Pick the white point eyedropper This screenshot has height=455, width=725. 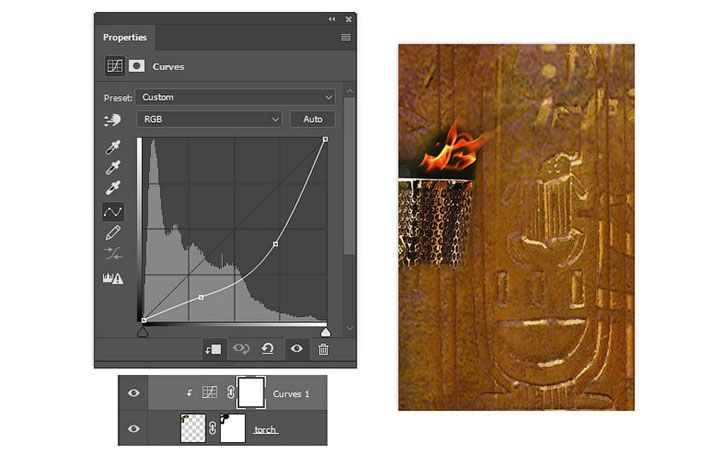112,188
